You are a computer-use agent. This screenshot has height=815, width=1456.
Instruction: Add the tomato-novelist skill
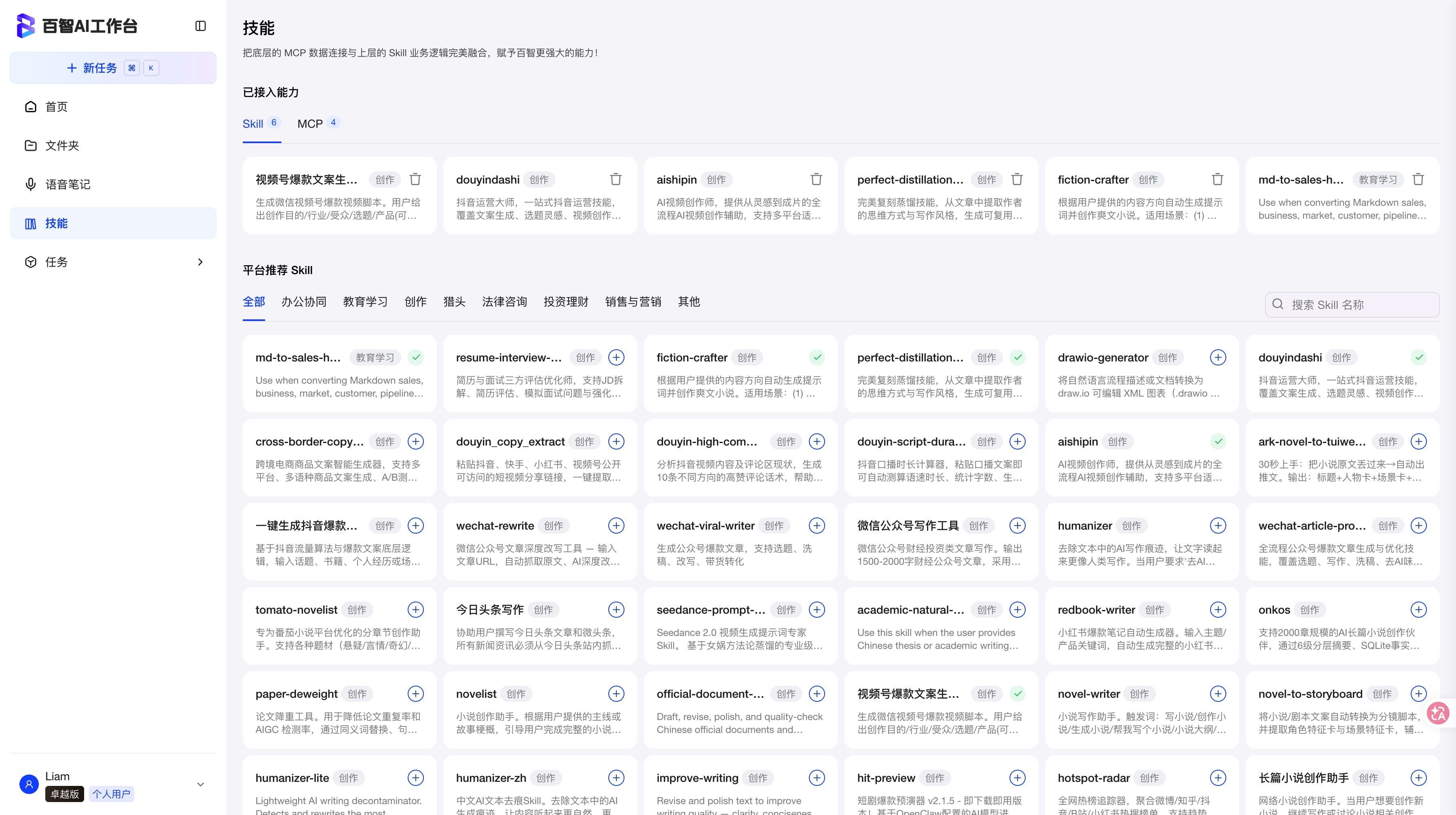[415, 610]
